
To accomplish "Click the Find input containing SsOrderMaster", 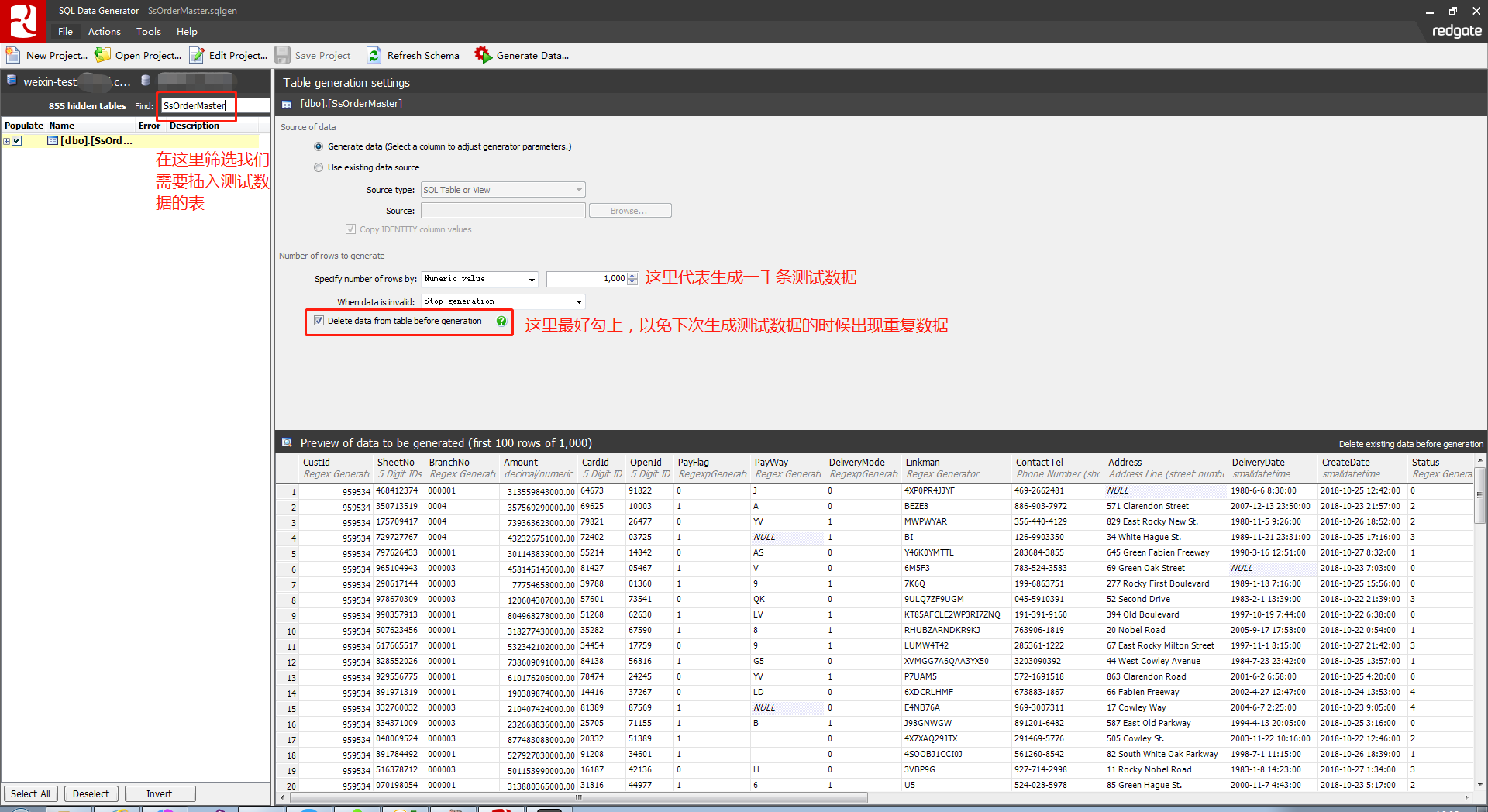I will pyautogui.click(x=195, y=105).
